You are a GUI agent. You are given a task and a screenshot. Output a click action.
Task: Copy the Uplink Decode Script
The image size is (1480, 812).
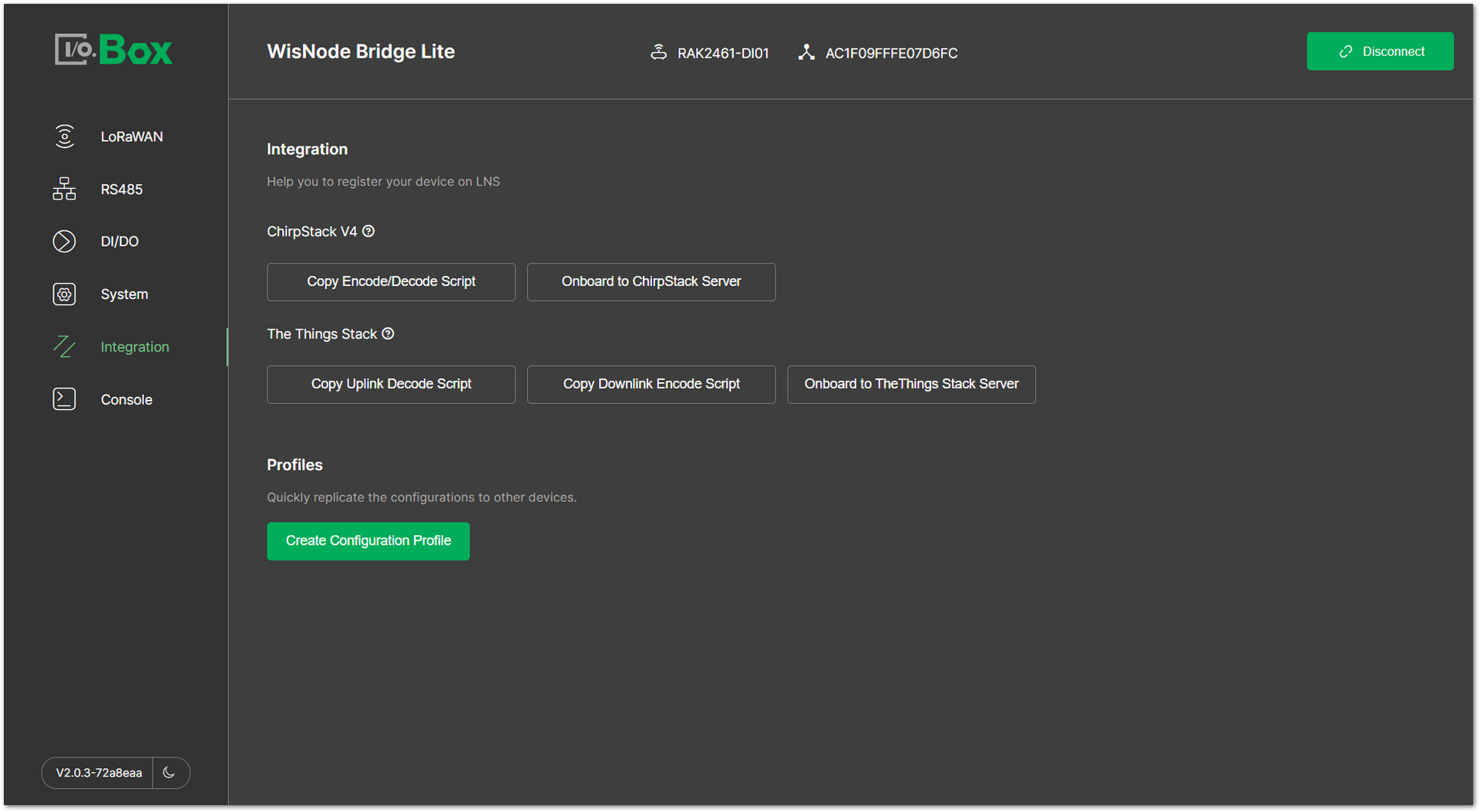(x=391, y=384)
